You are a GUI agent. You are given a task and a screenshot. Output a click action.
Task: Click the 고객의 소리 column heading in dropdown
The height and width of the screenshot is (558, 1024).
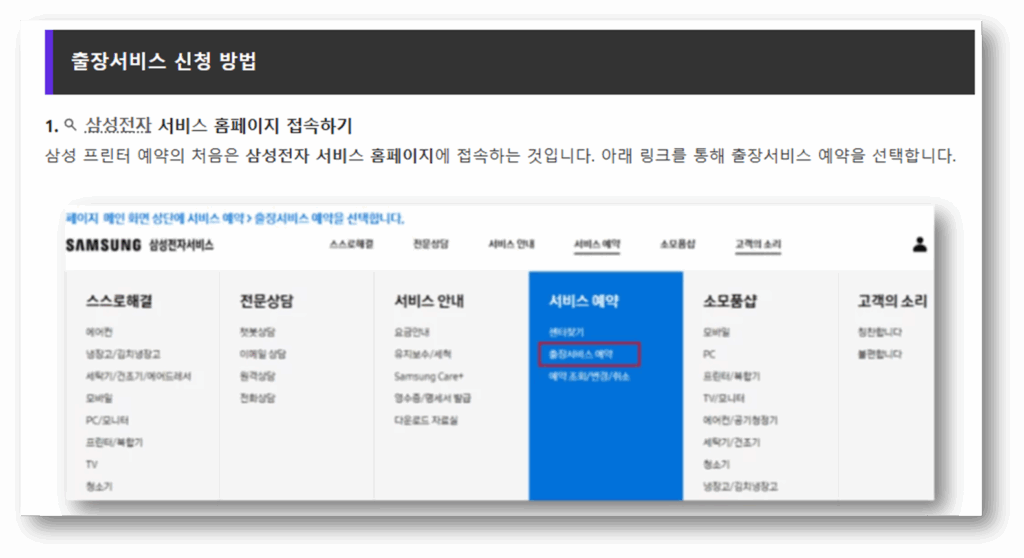[892, 301]
